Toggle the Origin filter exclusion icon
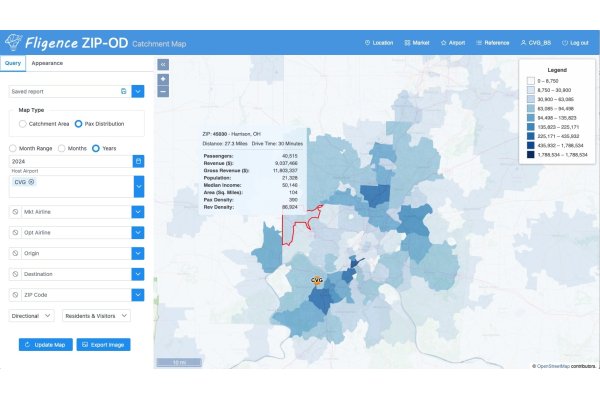 [15, 253]
